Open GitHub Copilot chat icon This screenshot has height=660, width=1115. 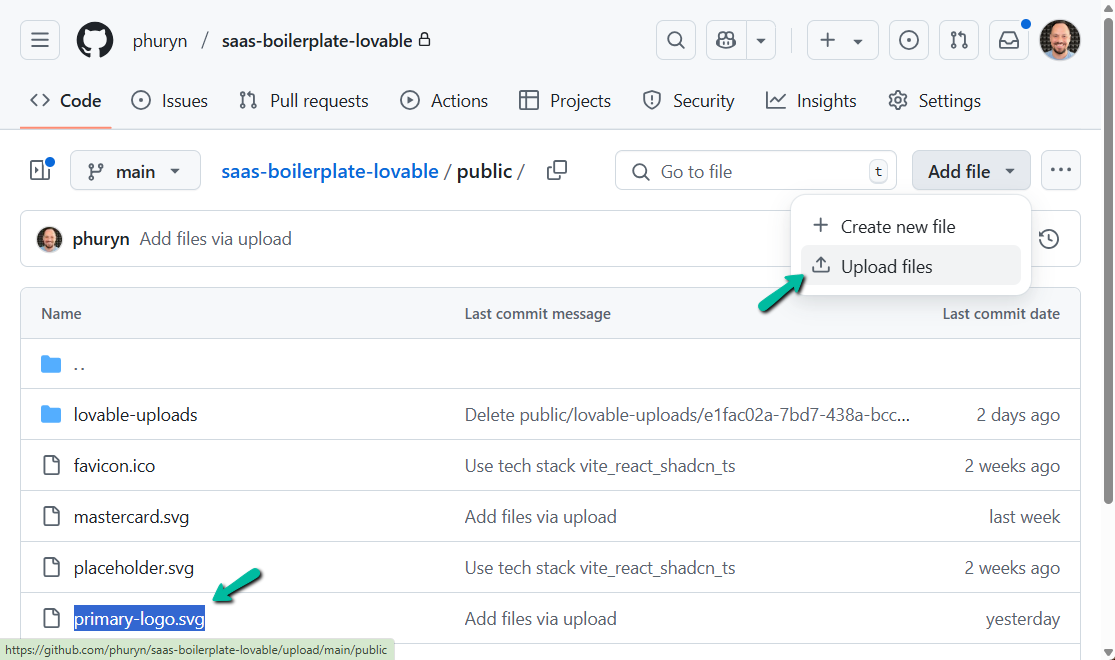click(726, 40)
